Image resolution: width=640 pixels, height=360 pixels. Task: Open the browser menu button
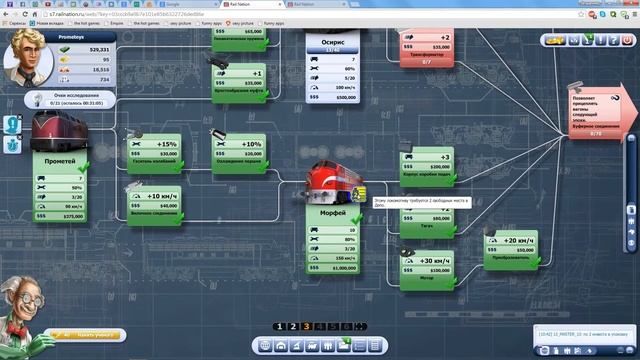click(635, 14)
